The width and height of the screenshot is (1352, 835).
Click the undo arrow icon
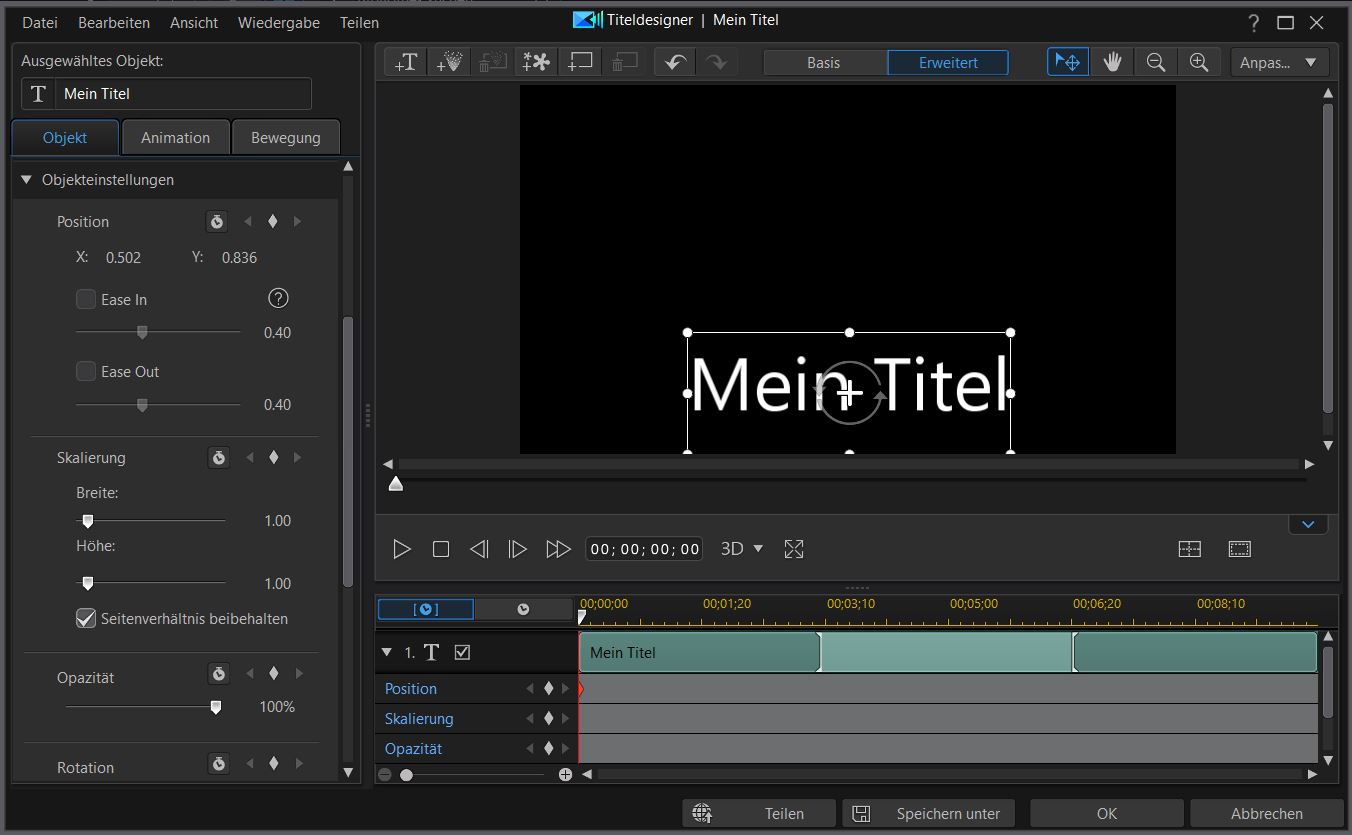coord(675,62)
